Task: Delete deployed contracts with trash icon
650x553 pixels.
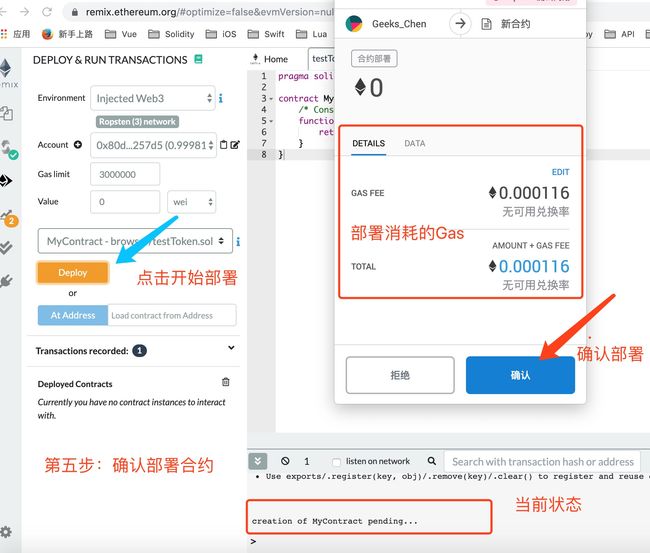Action: 226,382
